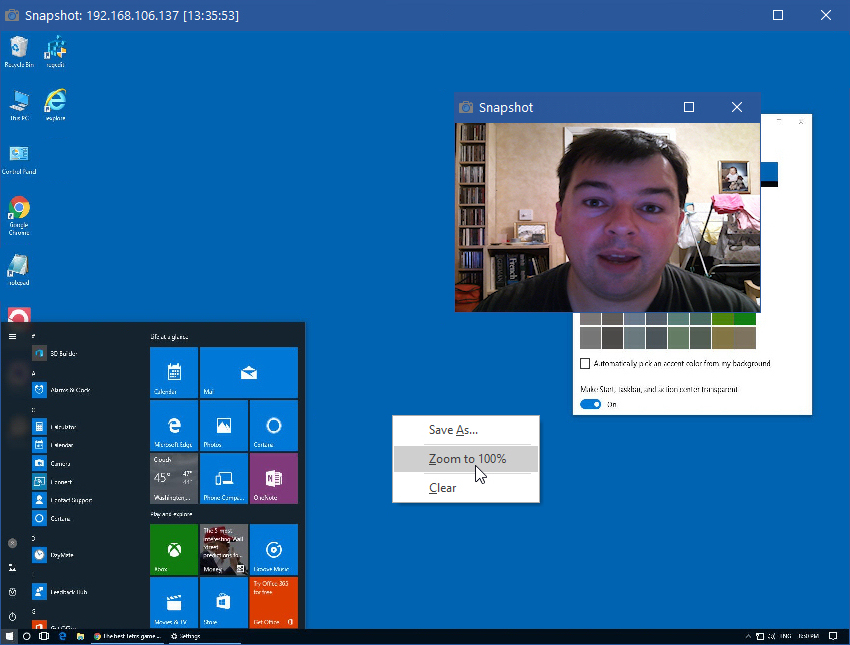Expand the Snapshot camera window to maximize

click(x=689, y=107)
